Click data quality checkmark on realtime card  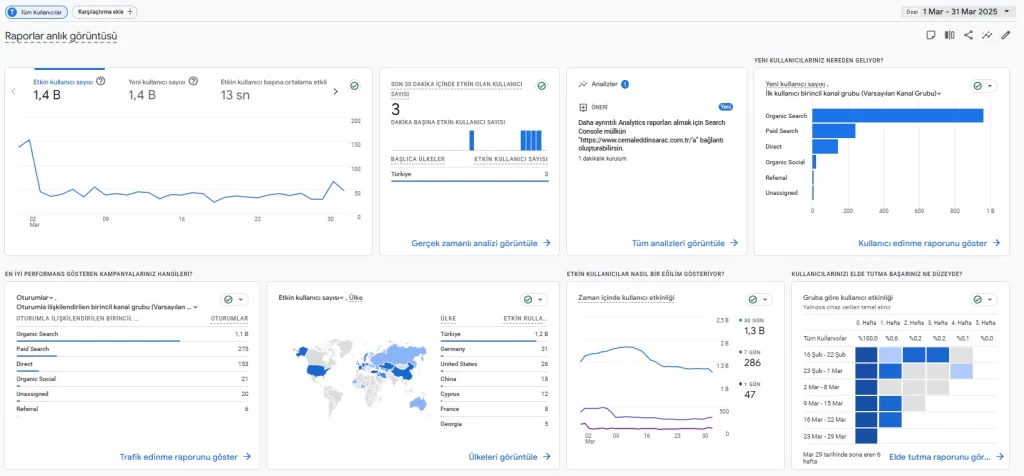541,87
